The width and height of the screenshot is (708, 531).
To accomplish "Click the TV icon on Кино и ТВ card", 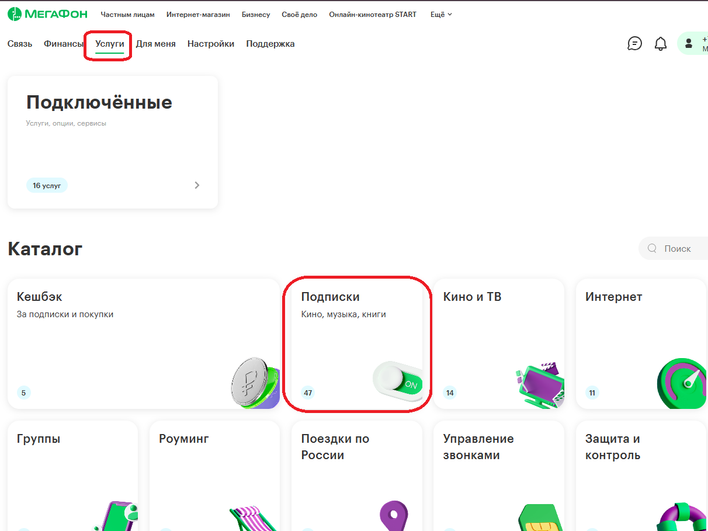I will (540, 385).
